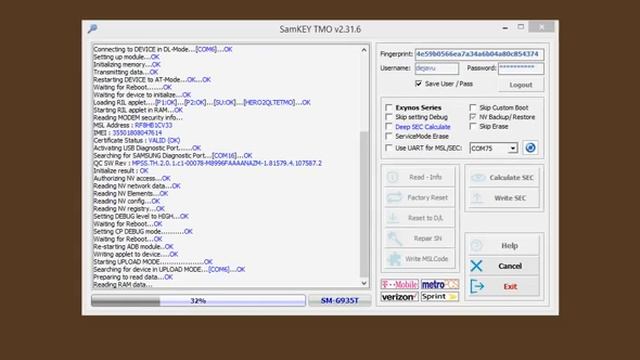Click the SM-G935T model label

pos(340,301)
